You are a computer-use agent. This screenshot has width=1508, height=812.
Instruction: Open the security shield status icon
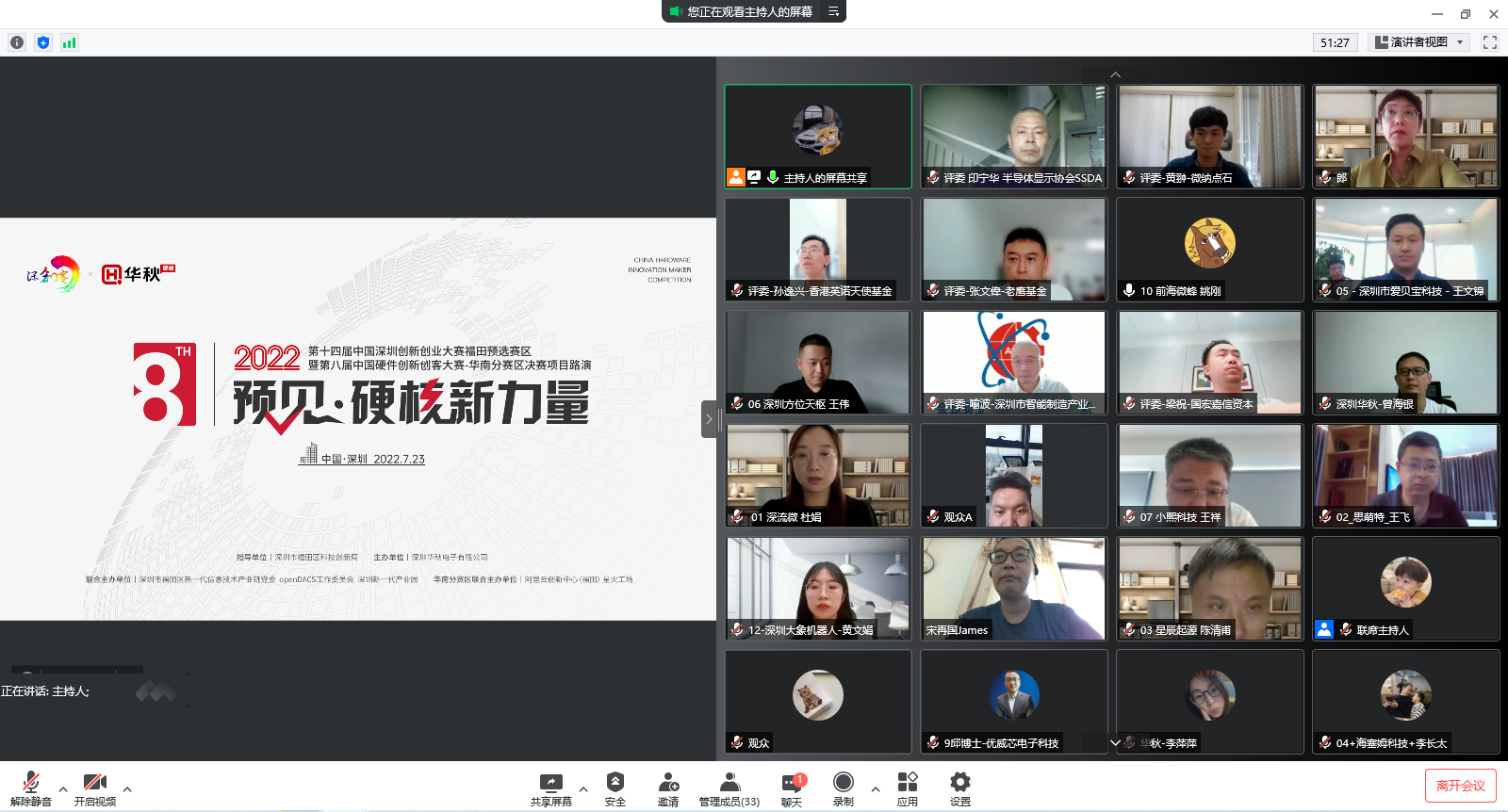click(x=43, y=42)
